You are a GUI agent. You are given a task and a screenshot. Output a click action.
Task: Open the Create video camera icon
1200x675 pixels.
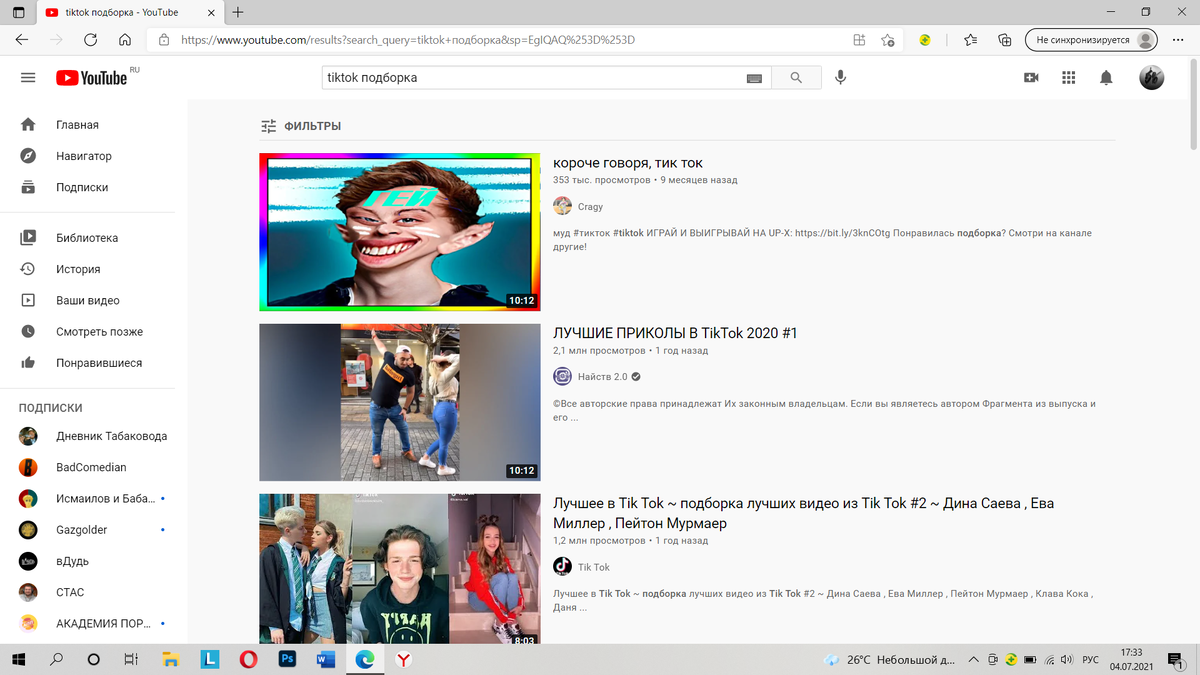(1031, 77)
